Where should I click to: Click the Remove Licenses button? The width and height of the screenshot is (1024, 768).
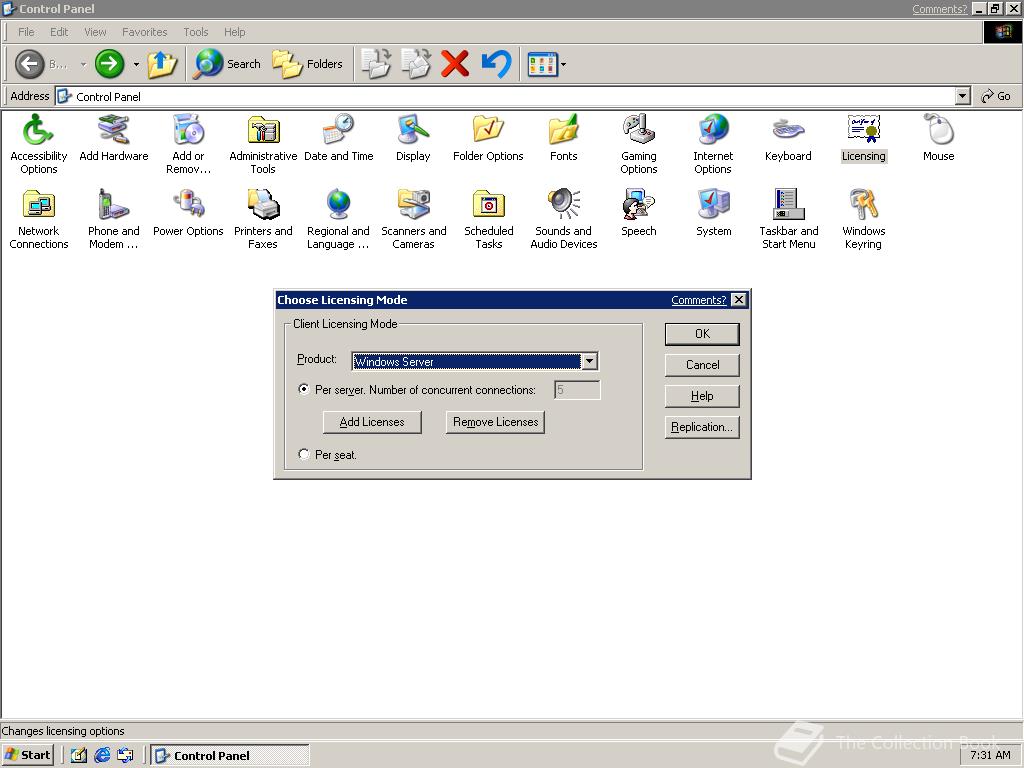(x=496, y=422)
